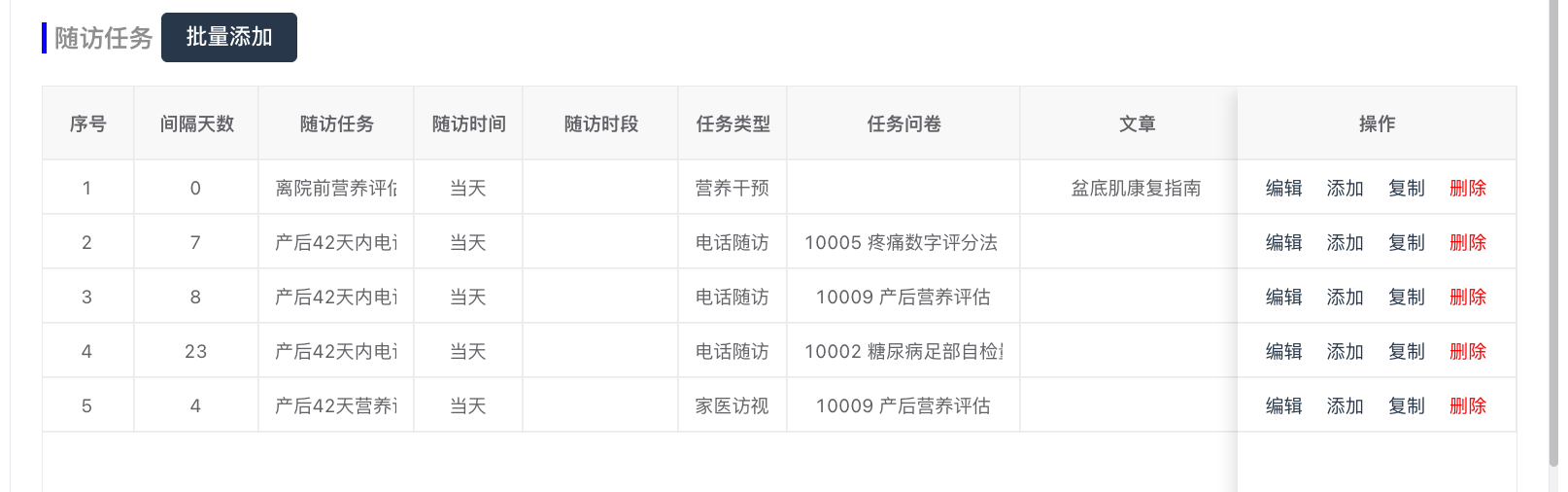Delete the row 5 家医访视 task
The image size is (1568, 492).
click(x=1467, y=405)
